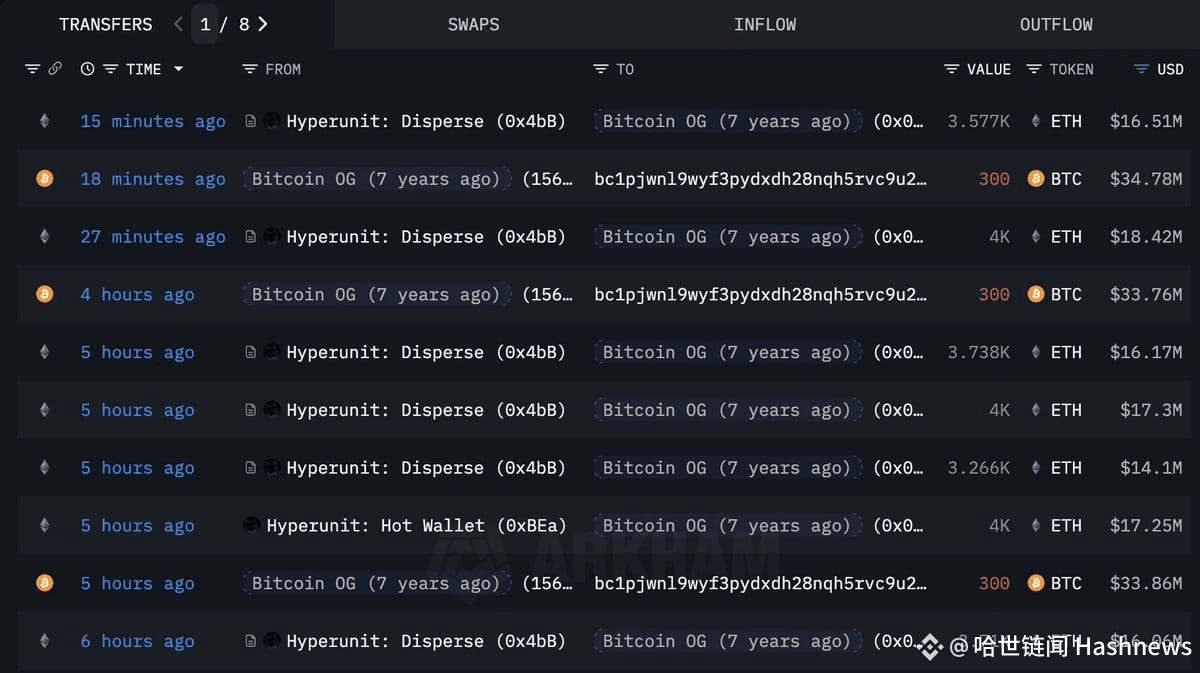The image size is (1200, 673).
Task: Click contract document icon in 6 hours ago row
Action: (251, 641)
